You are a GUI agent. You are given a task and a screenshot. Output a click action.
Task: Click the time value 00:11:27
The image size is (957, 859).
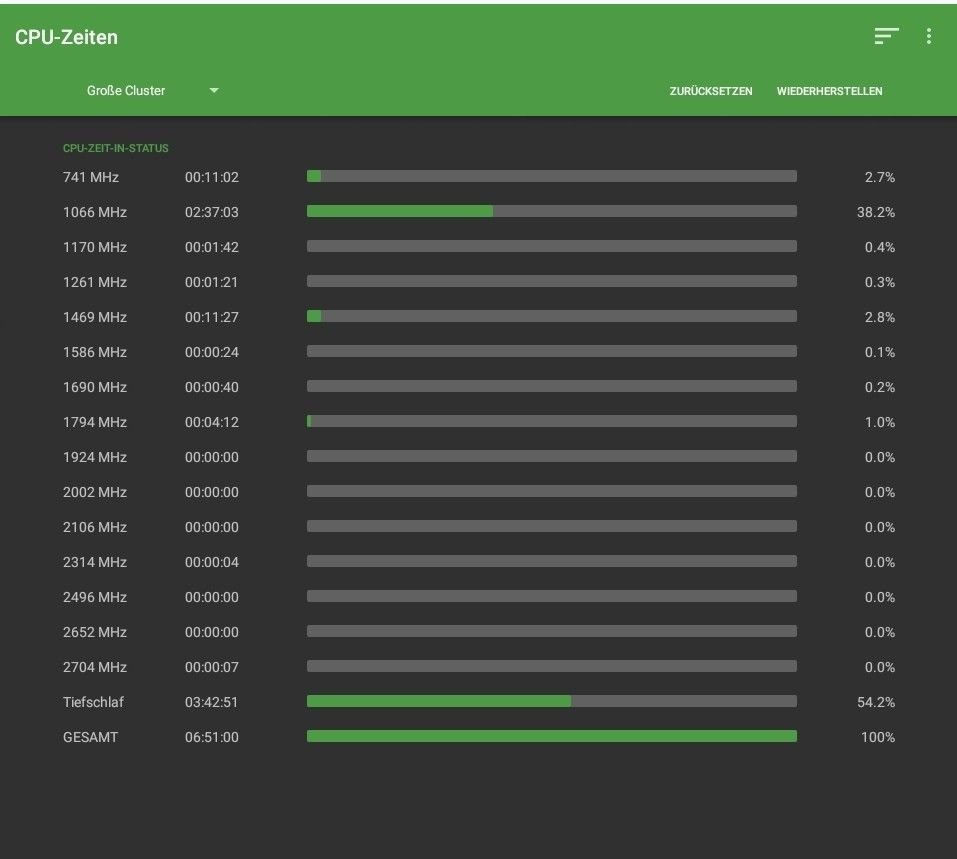[212, 317]
